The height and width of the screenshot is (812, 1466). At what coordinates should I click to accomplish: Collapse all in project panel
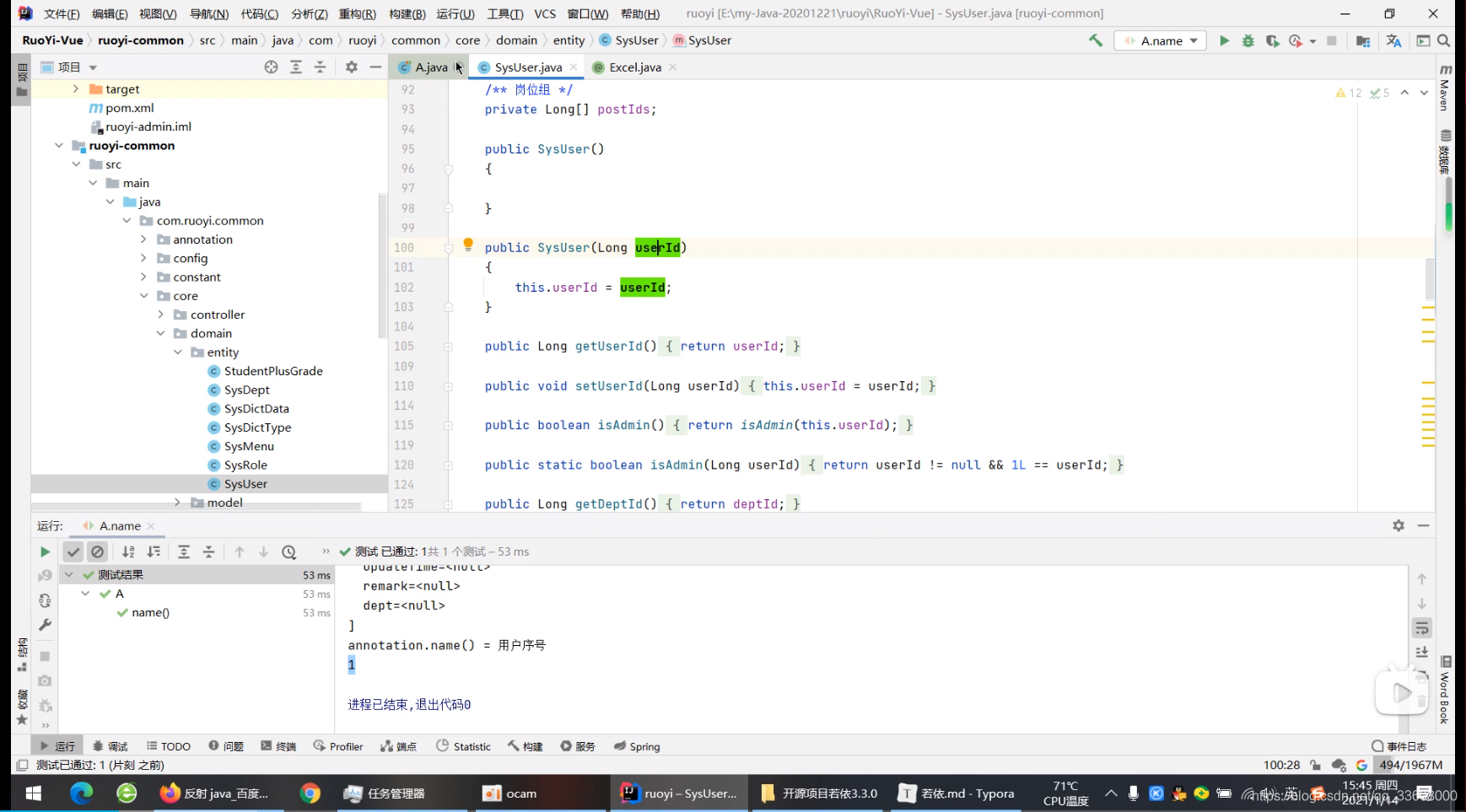tap(321, 67)
